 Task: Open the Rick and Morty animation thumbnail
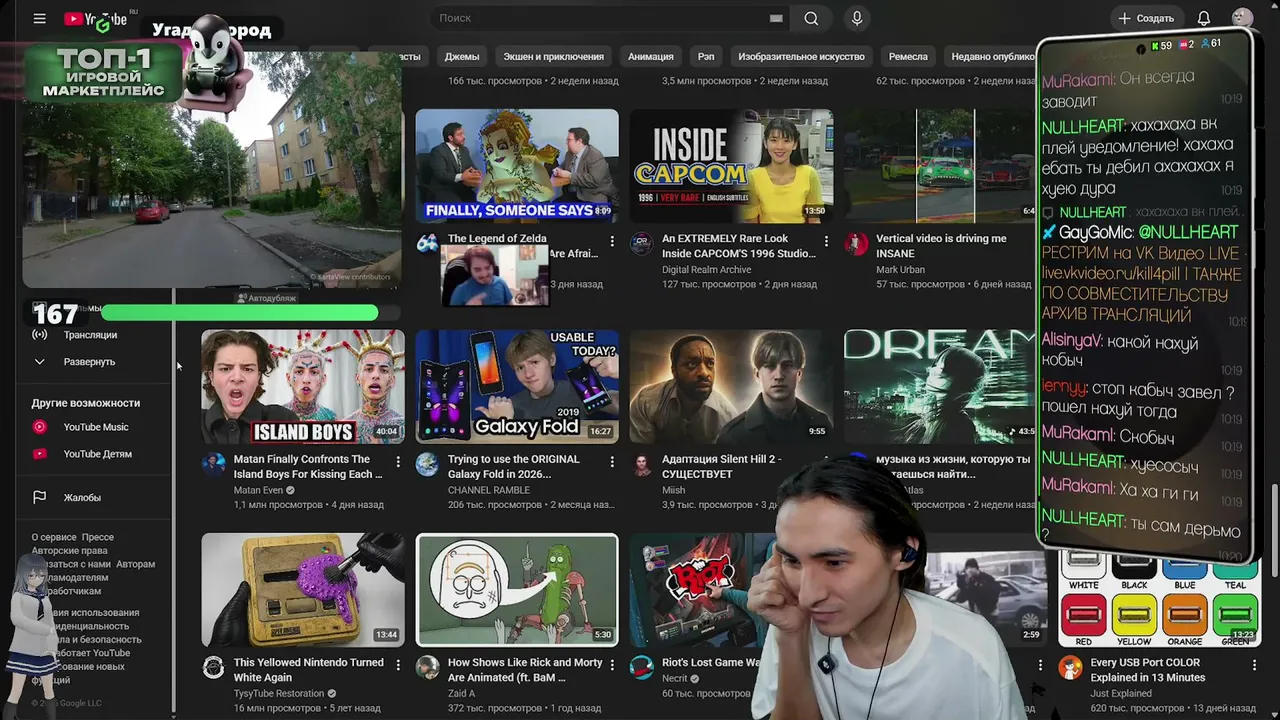click(517, 590)
